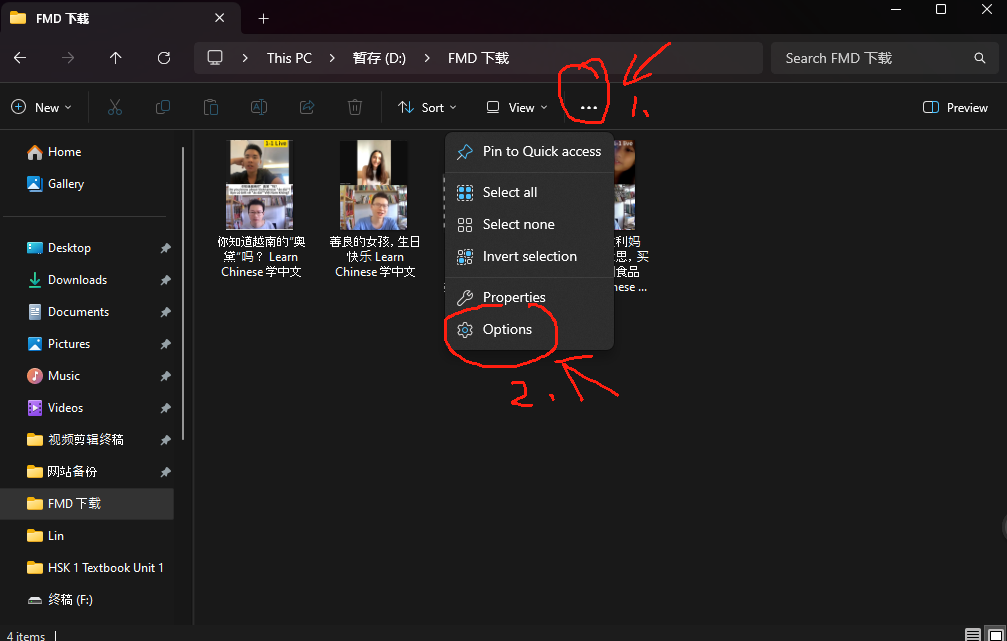Unpin Downloads using its pin icon
This screenshot has width=1007, height=641.
165,280
